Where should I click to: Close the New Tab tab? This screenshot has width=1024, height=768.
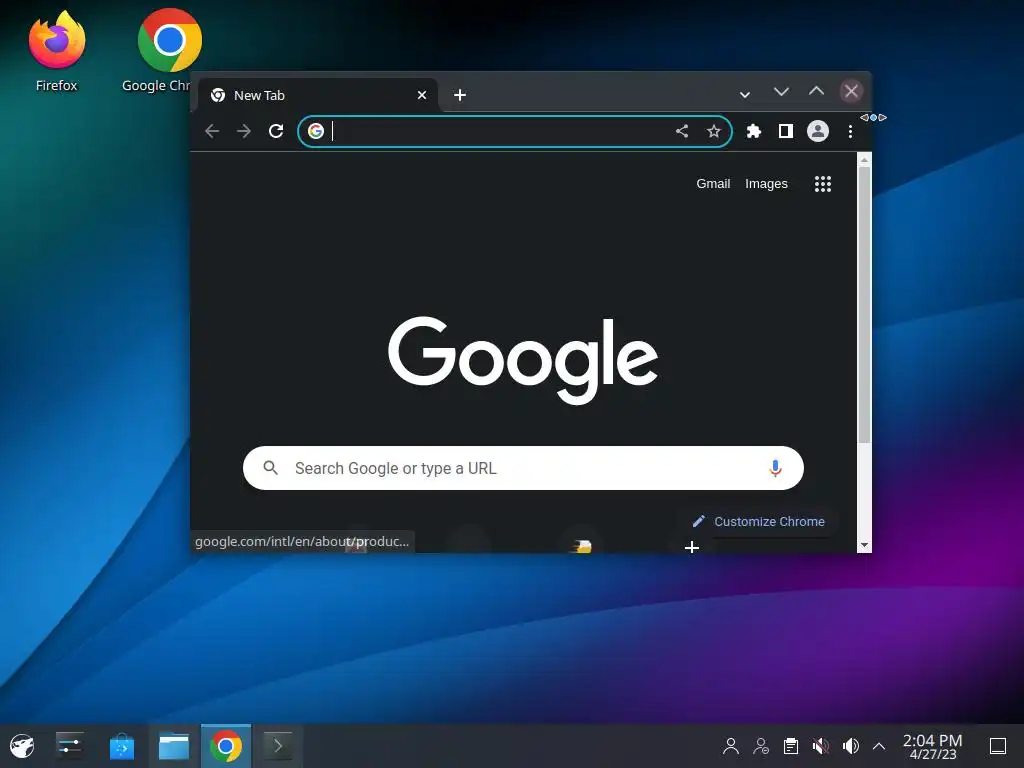pos(422,95)
